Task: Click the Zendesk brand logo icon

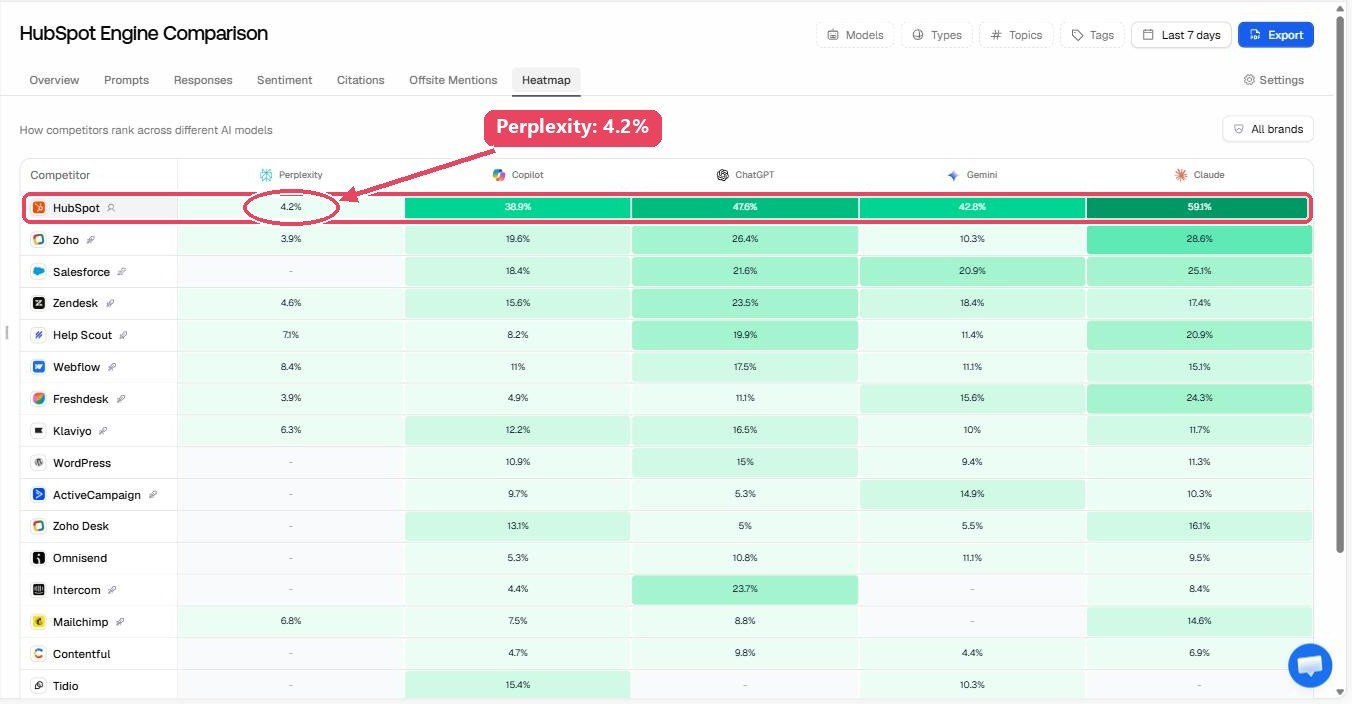Action: (x=39, y=303)
